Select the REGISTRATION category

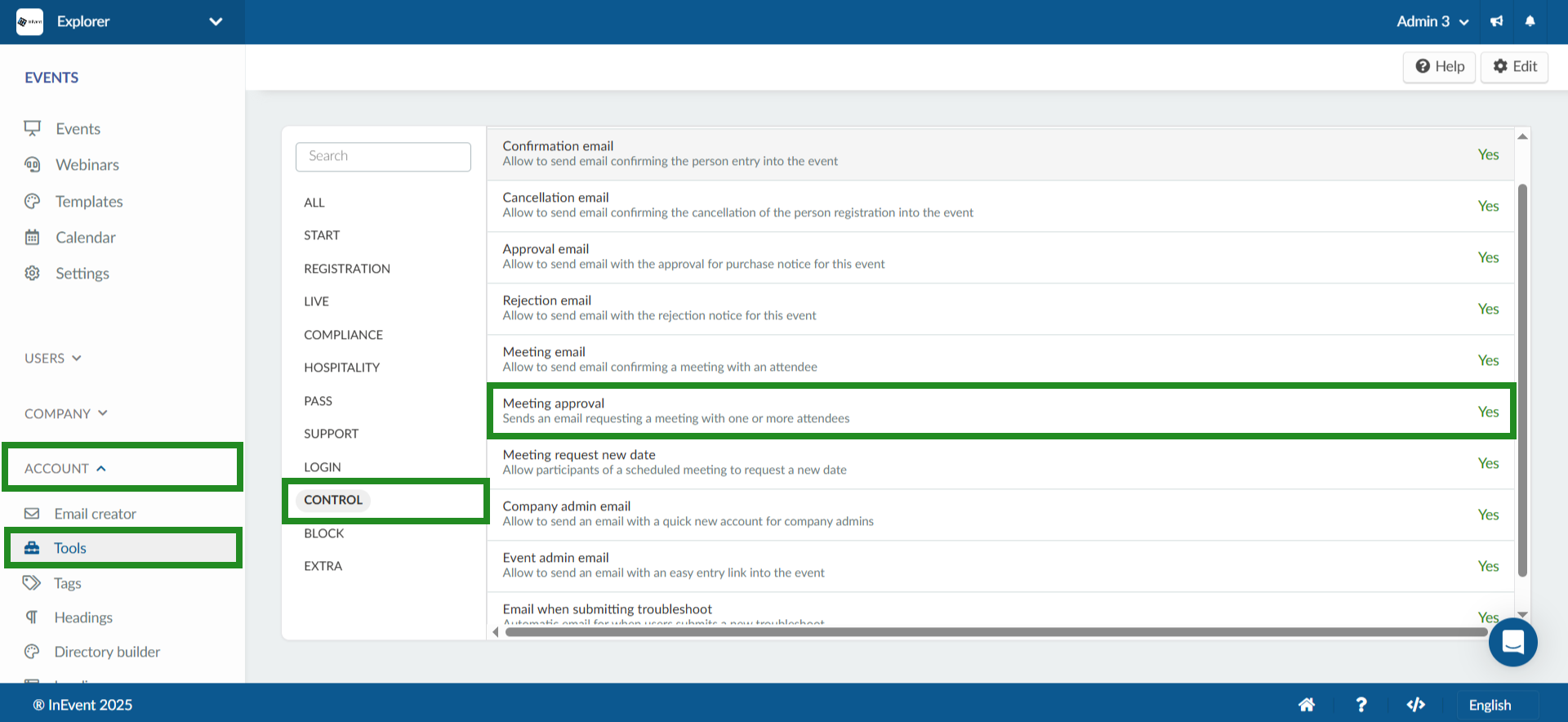point(347,269)
